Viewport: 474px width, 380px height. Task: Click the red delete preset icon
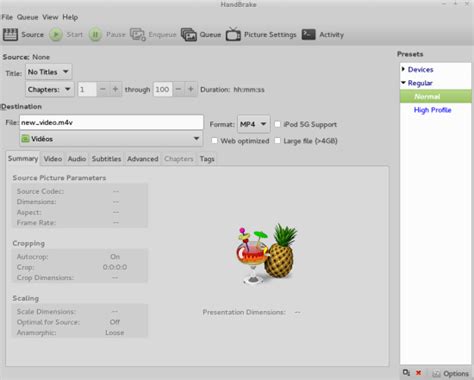(419, 373)
